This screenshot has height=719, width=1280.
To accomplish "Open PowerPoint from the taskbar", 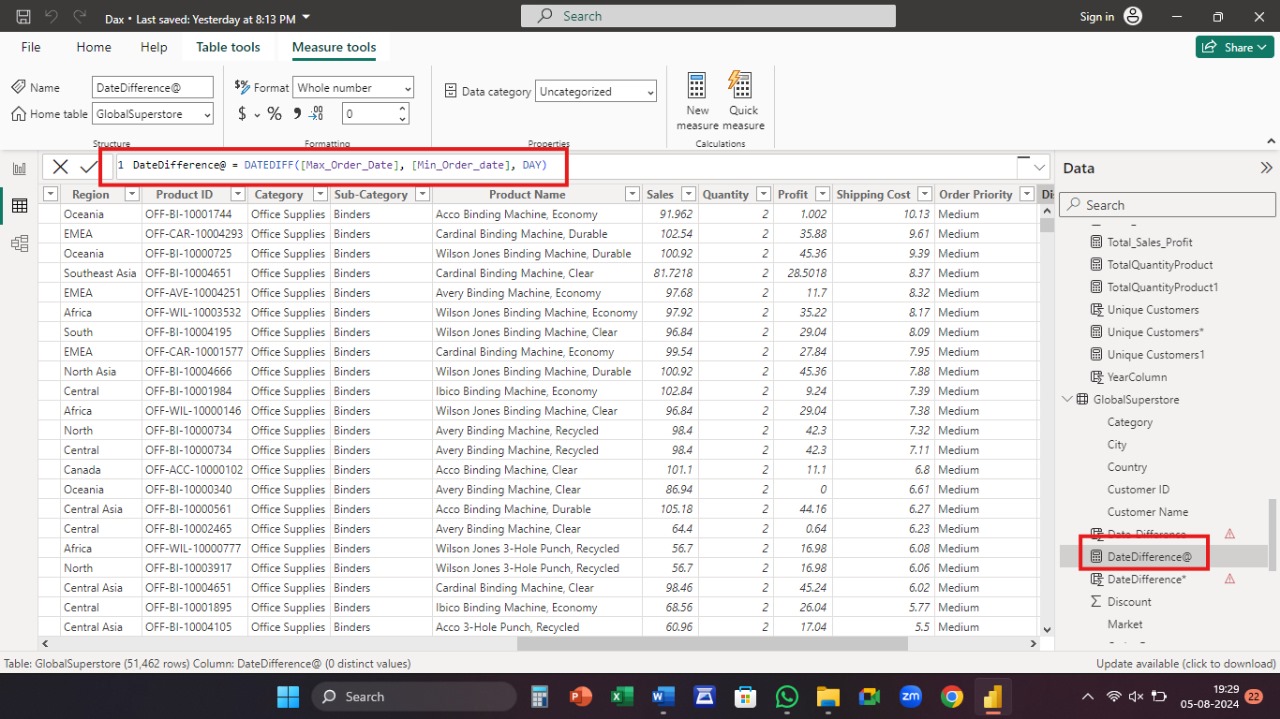I will coord(580,696).
